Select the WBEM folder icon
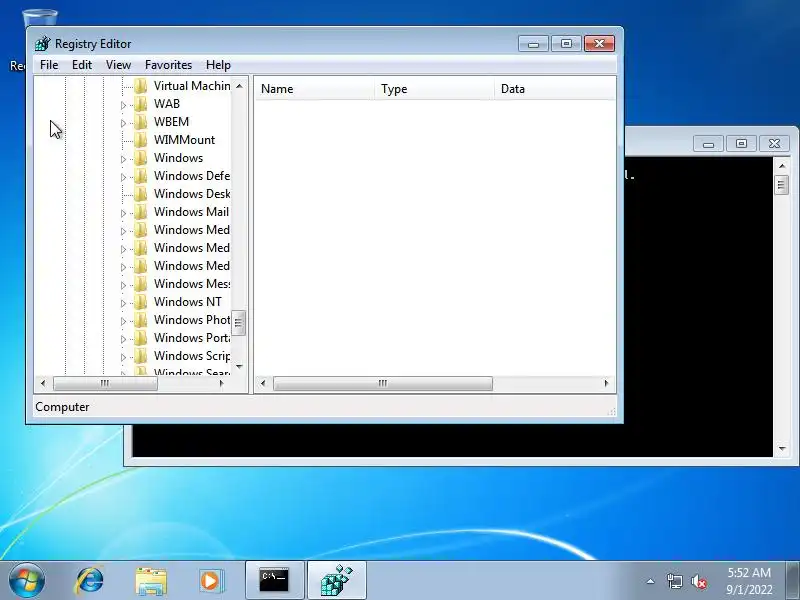 (x=141, y=122)
